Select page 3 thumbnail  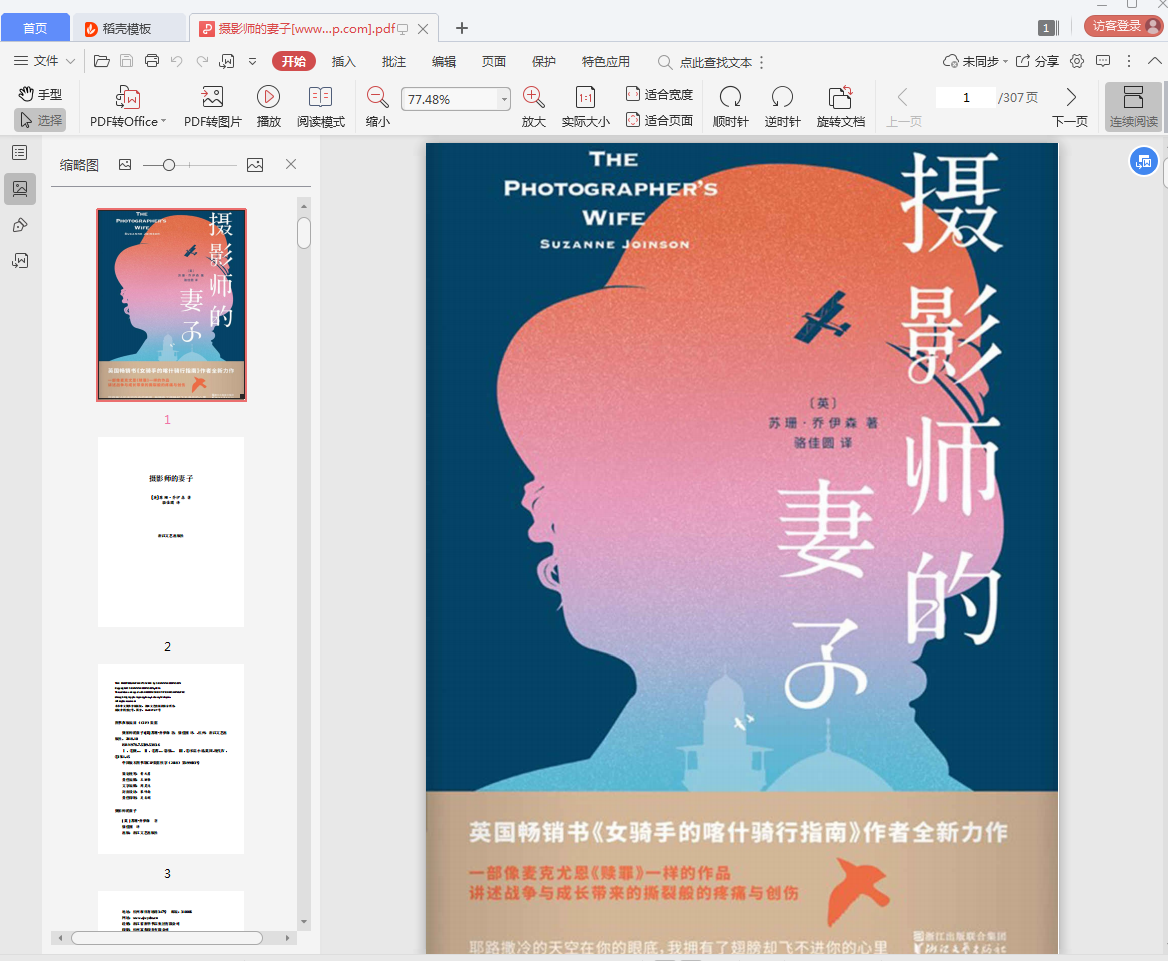point(171,758)
